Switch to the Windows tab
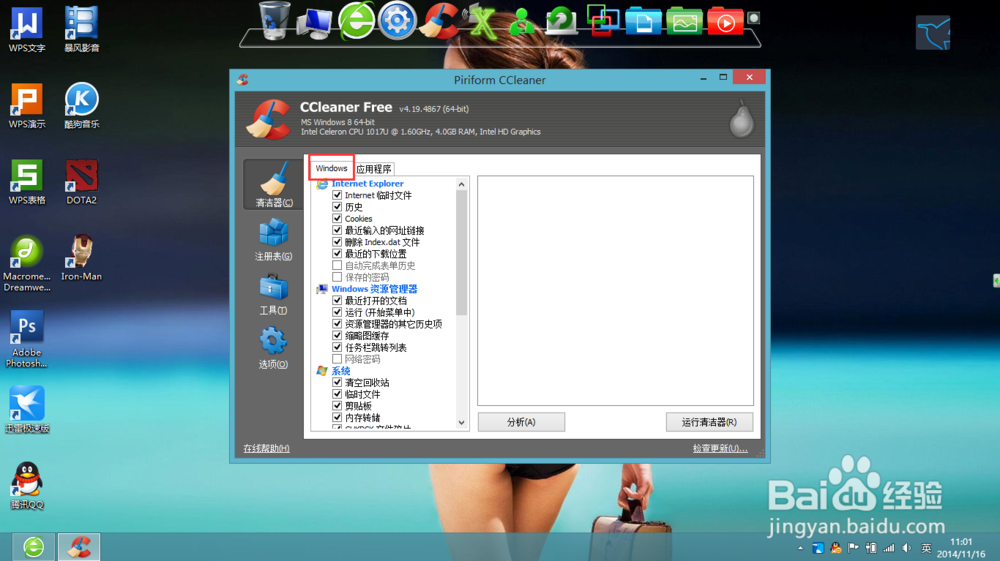Screen dimensions: 1000x561 [x=331, y=168]
